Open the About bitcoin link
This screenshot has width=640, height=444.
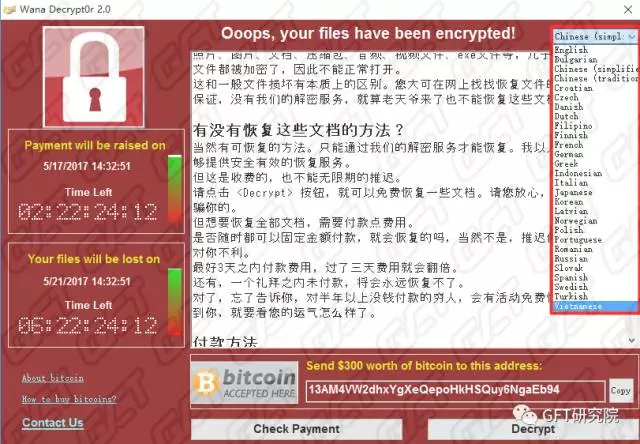53,378
